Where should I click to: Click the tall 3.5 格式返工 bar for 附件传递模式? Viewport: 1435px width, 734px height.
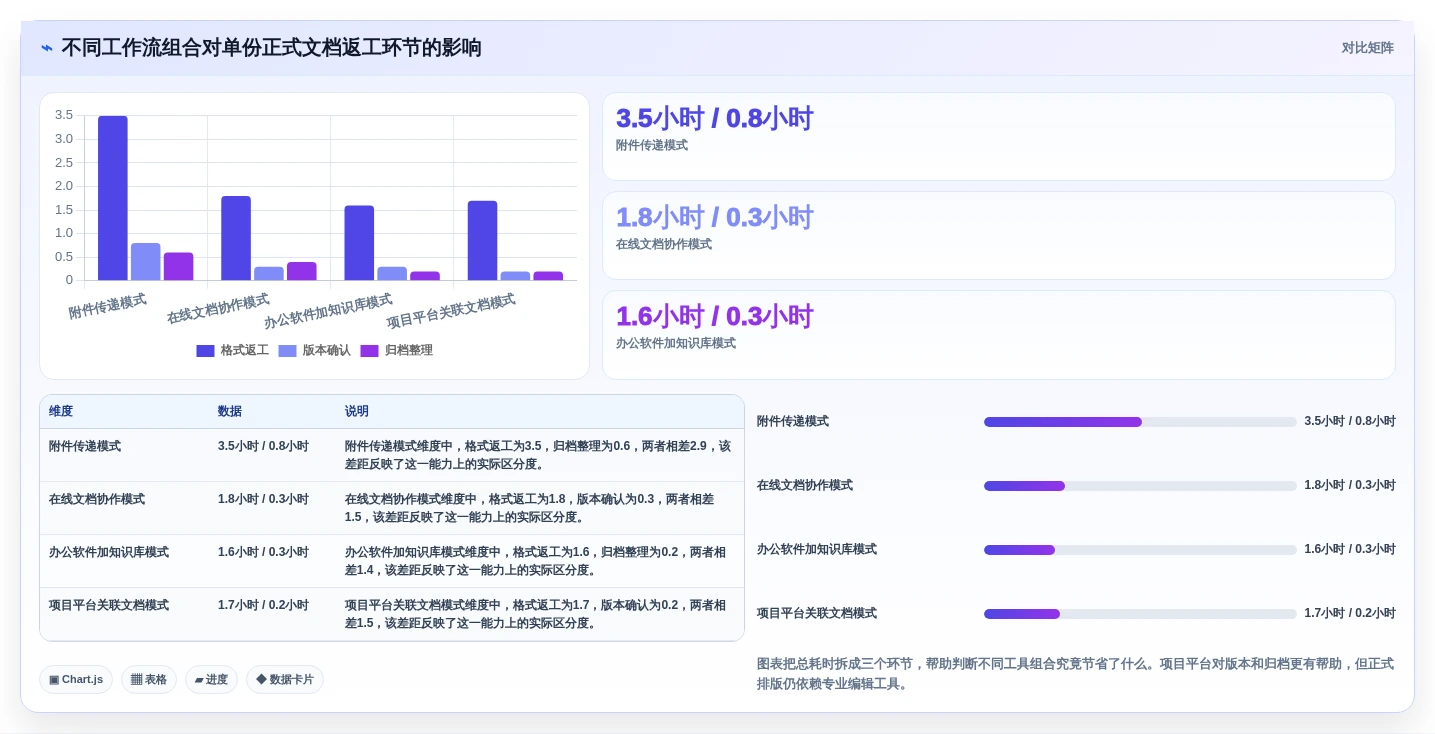coord(113,198)
